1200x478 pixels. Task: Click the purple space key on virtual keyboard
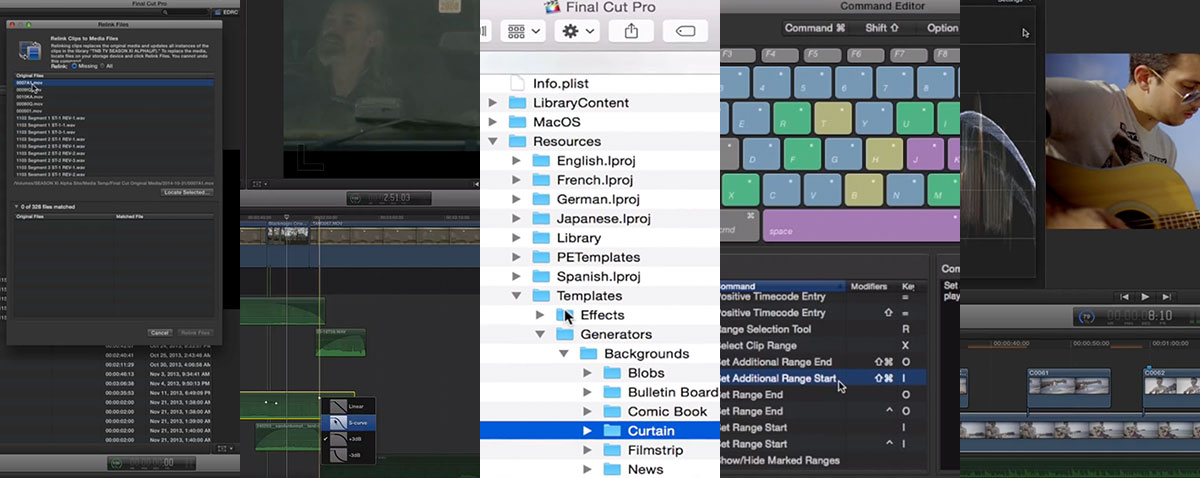click(860, 224)
